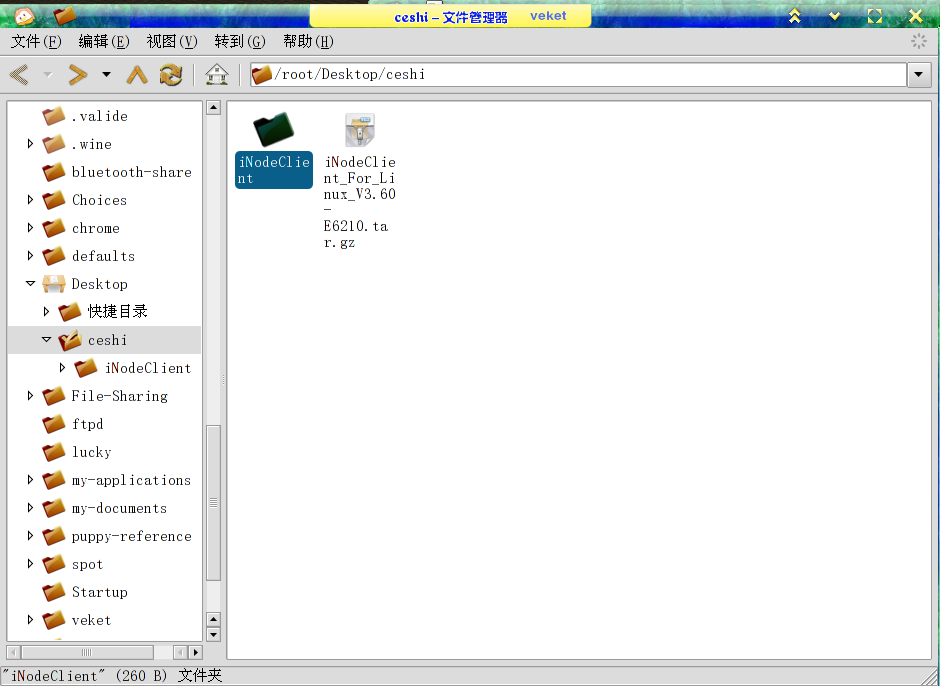Expand the iNodeClient tree node

(62, 368)
